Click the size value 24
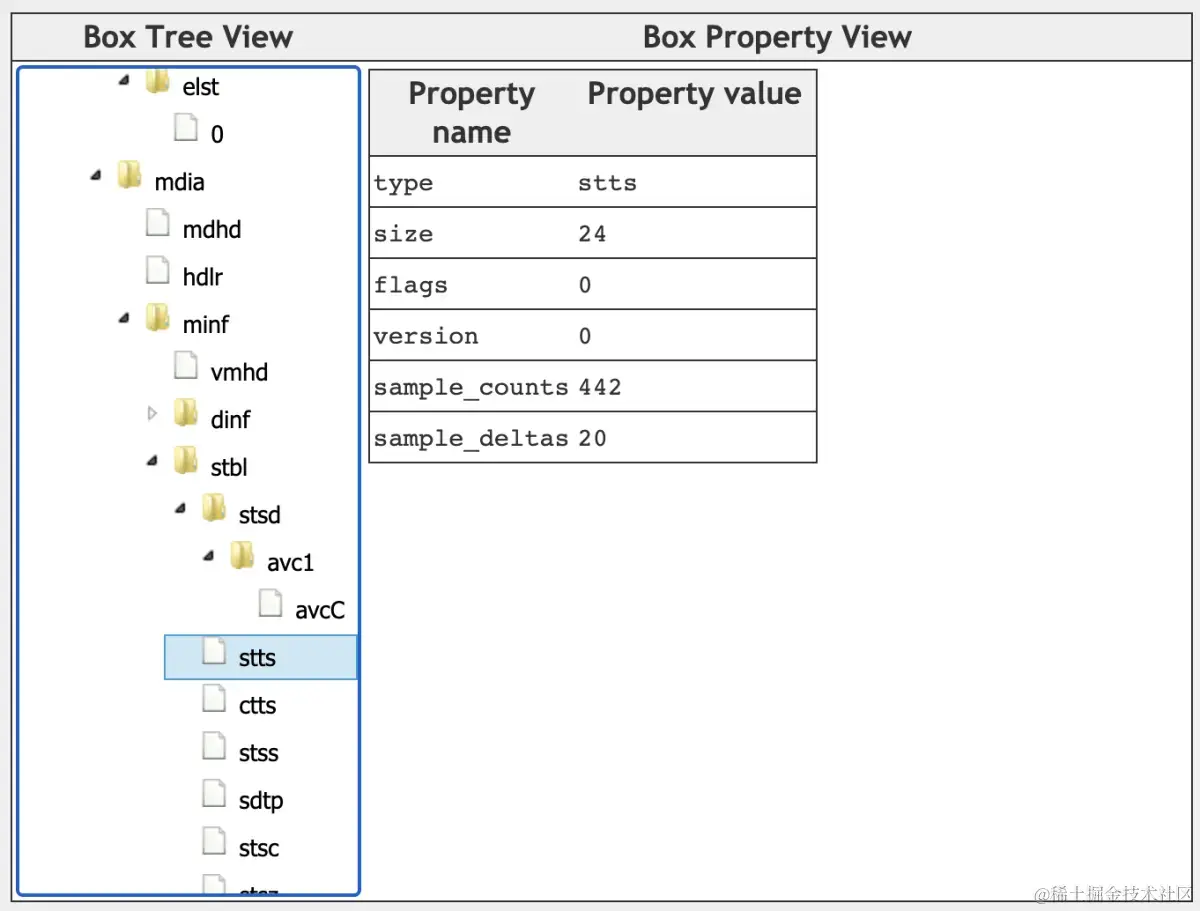This screenshot has width=1200, height=911. pos(592,234)
